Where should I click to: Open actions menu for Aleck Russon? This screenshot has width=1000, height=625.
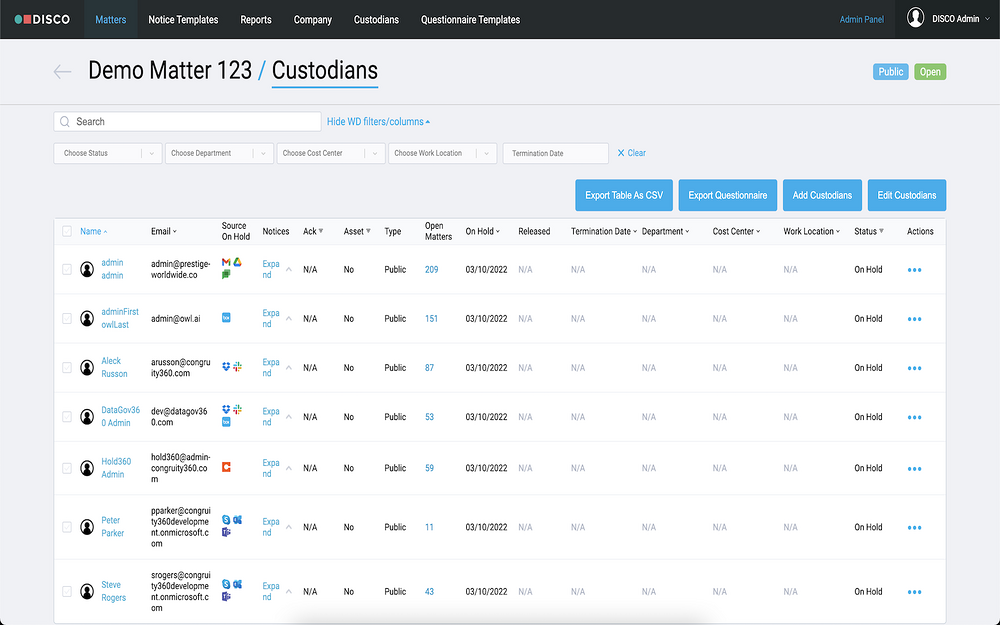coord(914,368)
